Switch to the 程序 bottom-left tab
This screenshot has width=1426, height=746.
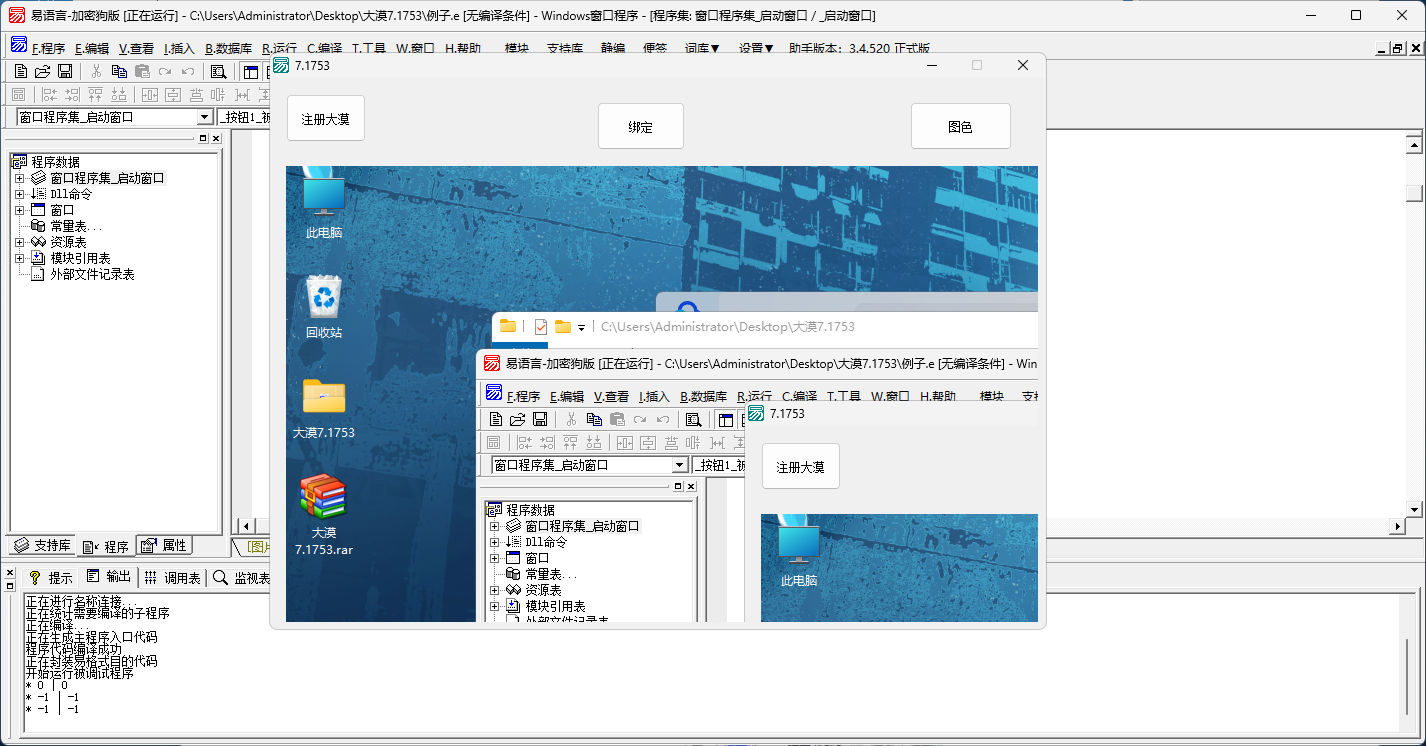105,546
